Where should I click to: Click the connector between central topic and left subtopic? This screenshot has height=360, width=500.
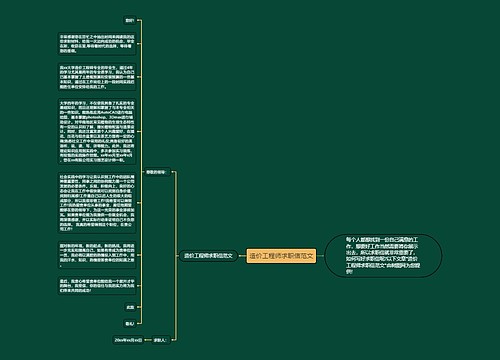tap(242, 256)
